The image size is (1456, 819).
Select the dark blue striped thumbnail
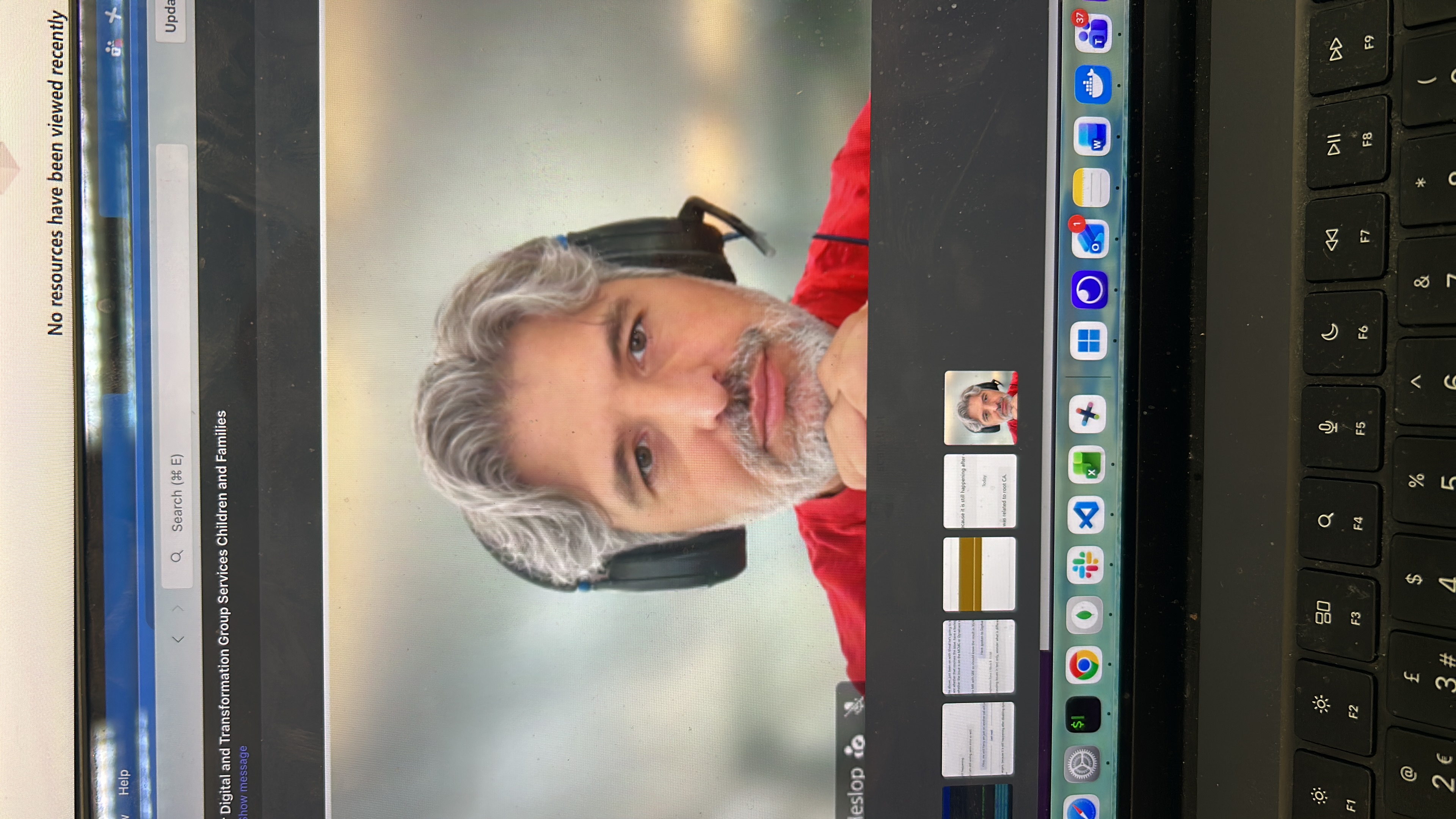click(x=977, y=802)
